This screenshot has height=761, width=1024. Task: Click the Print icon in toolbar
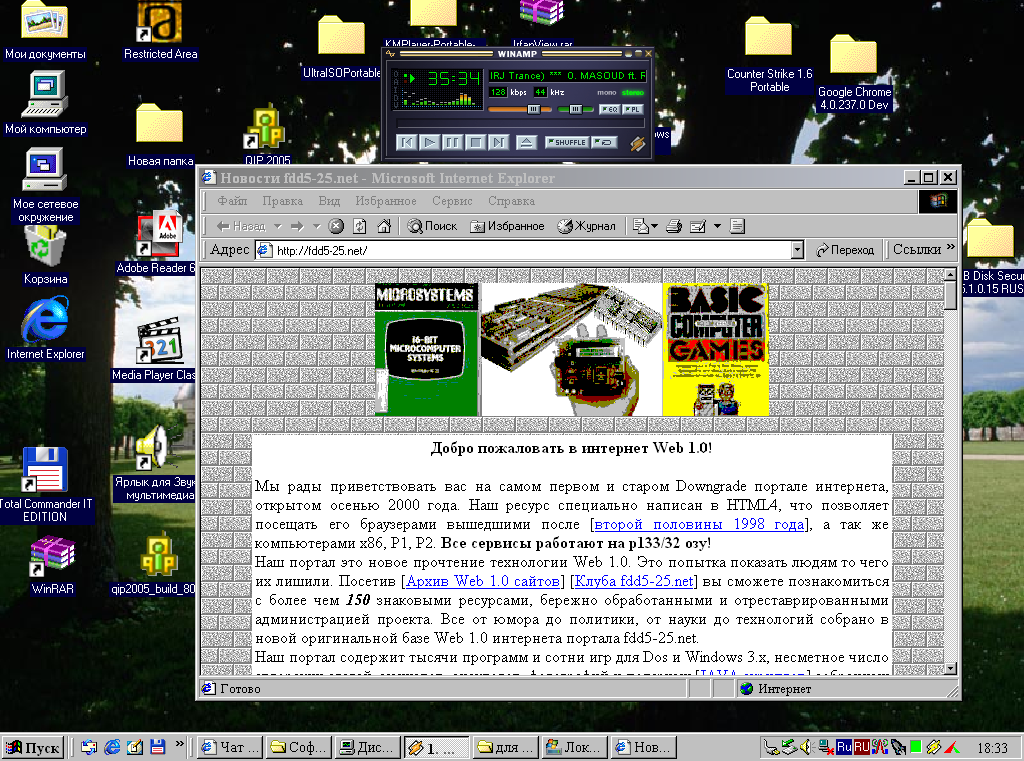pyautogui.click(x=674, y=226)
